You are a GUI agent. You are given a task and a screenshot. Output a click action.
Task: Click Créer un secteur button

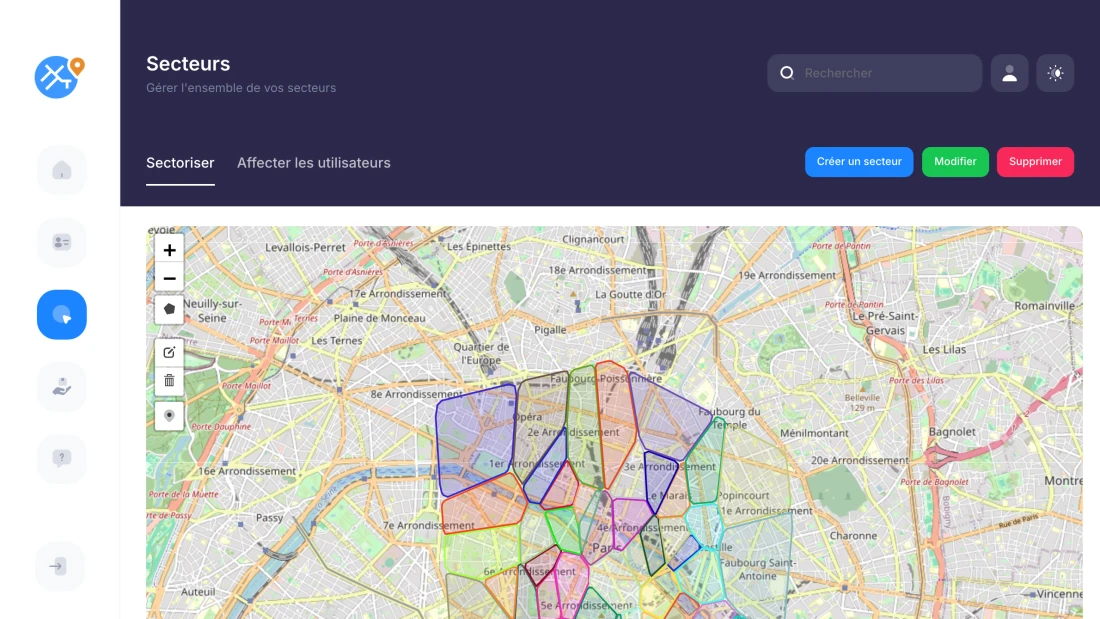859,161
